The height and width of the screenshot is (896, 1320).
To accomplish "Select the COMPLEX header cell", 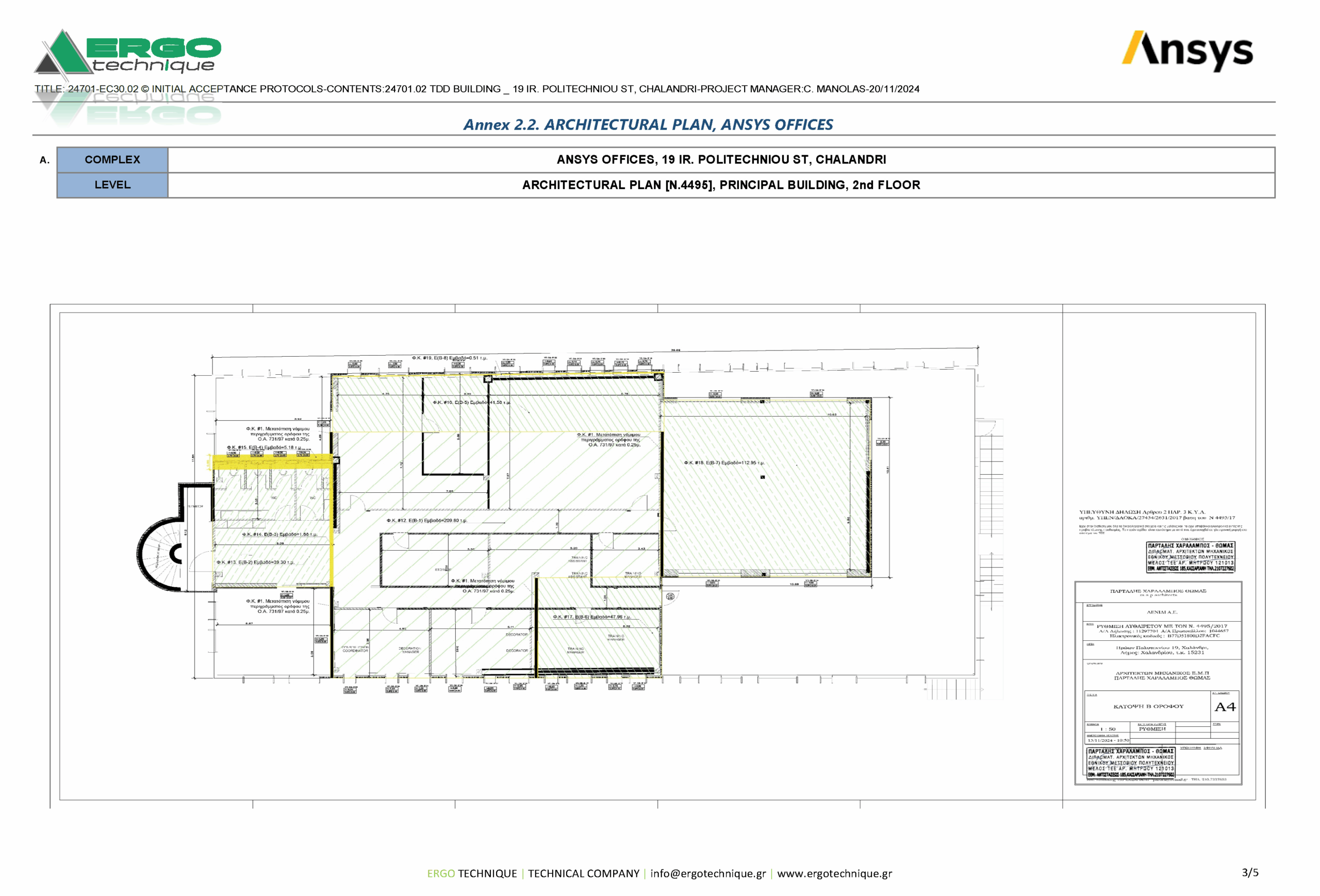I will coord(112,159).
